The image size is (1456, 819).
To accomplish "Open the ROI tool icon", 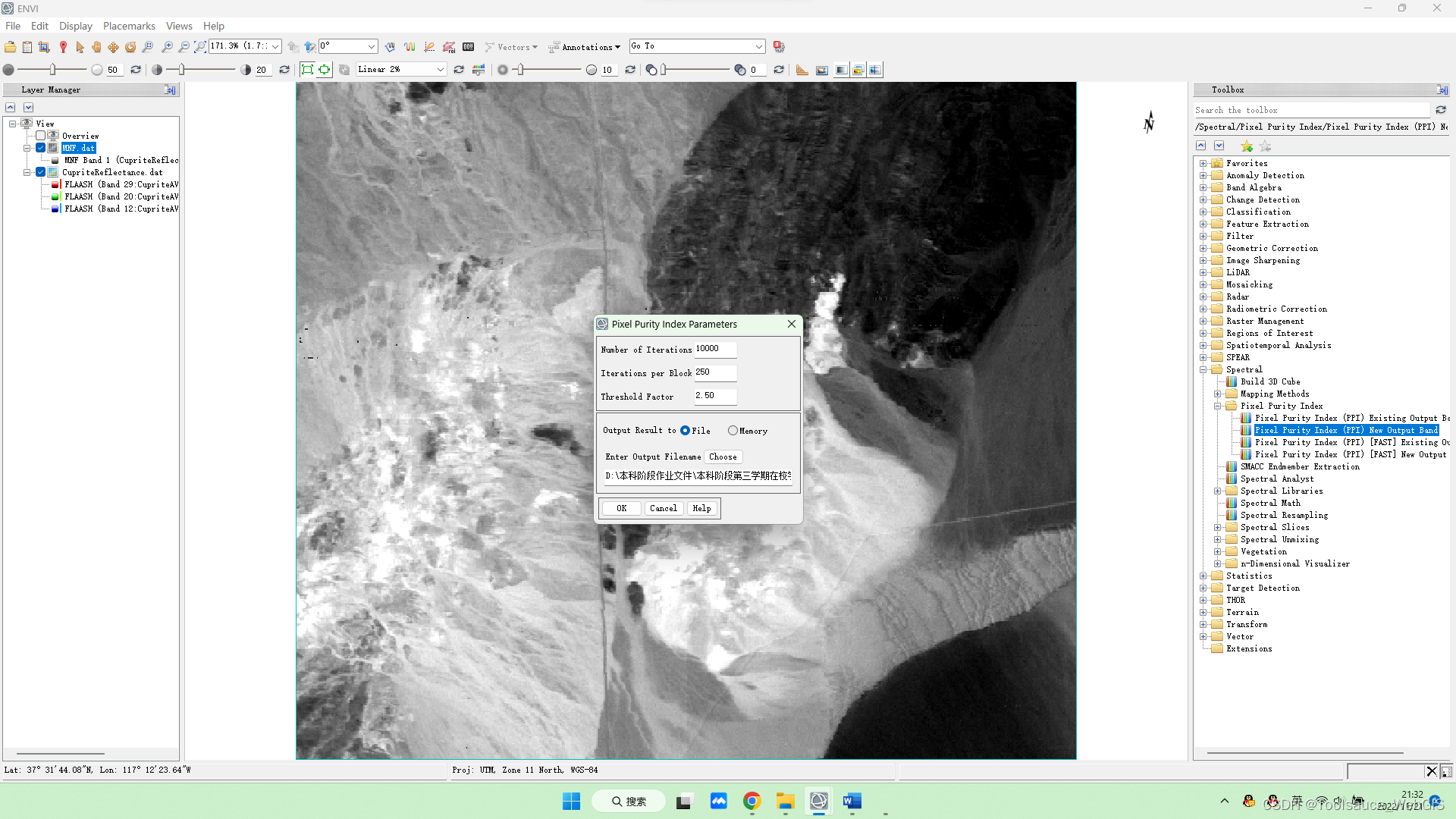I will (x=449, y=47).
